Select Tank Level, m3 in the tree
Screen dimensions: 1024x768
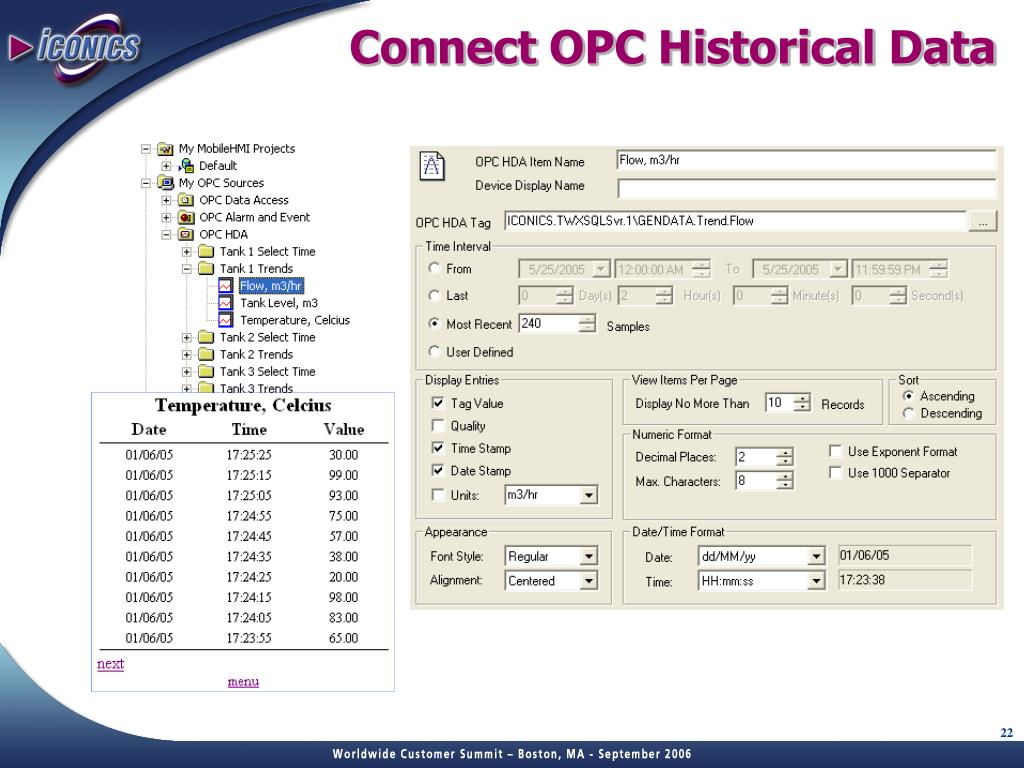(279, 303)
